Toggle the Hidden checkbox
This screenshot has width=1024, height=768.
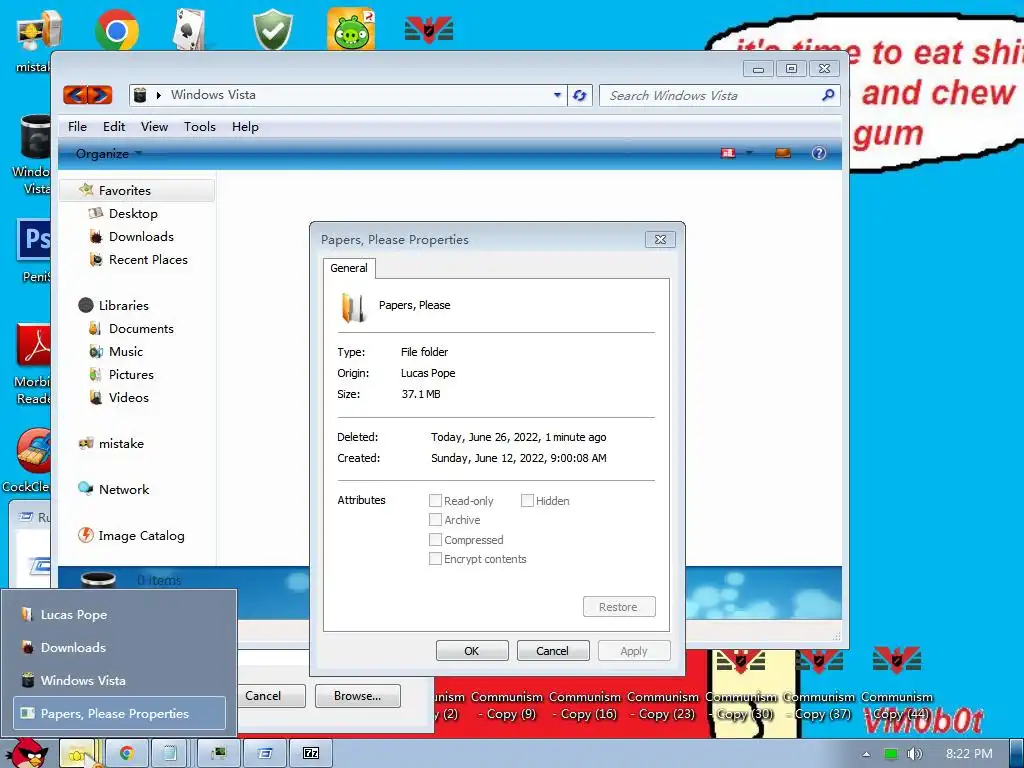527,500
